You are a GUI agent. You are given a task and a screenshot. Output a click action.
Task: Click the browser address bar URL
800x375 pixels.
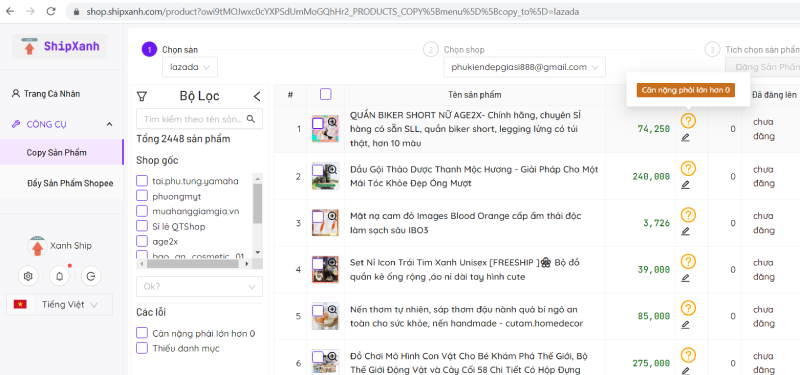tap(333, 11)
